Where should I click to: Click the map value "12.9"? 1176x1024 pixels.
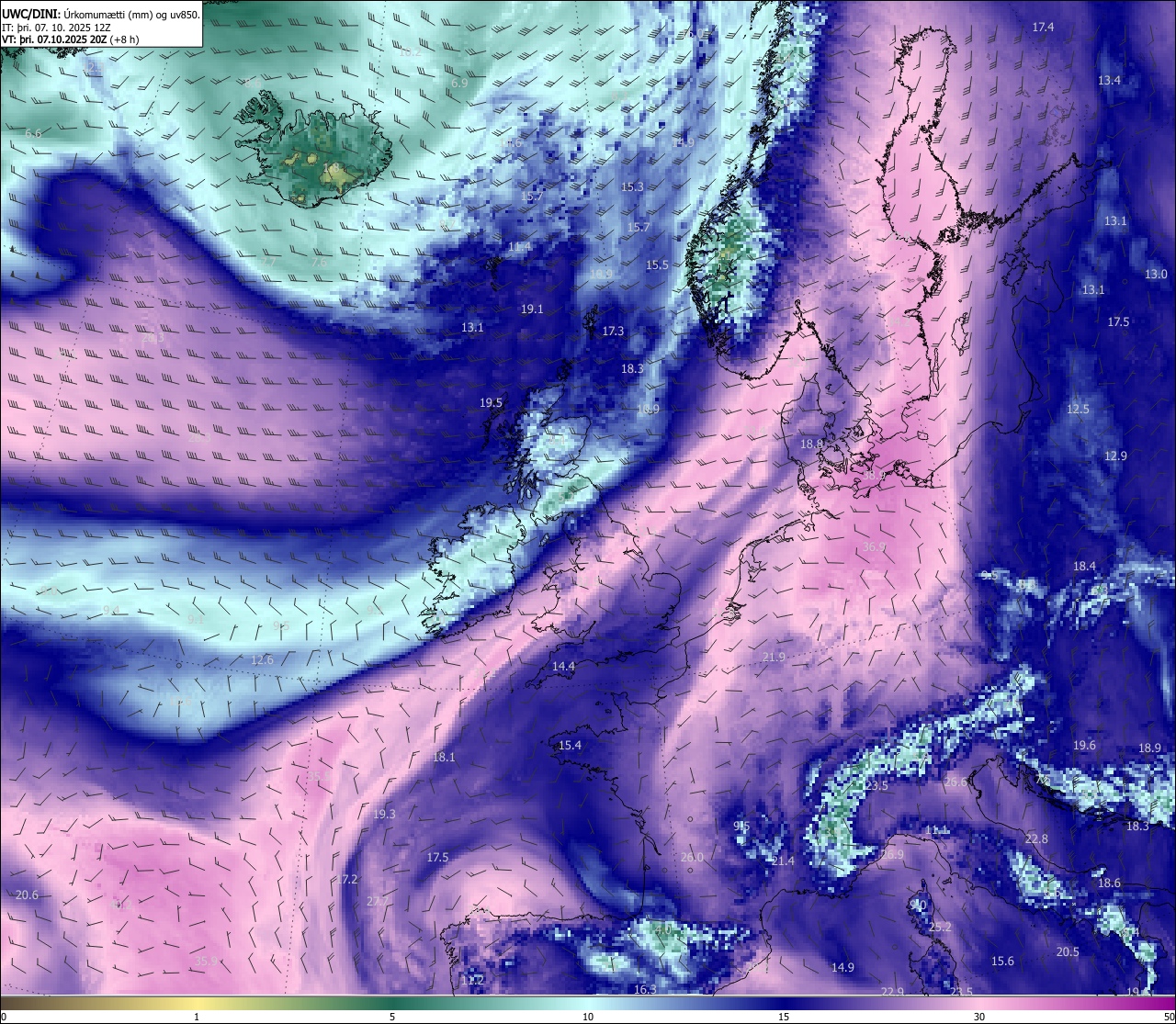tap(1115, 456)
